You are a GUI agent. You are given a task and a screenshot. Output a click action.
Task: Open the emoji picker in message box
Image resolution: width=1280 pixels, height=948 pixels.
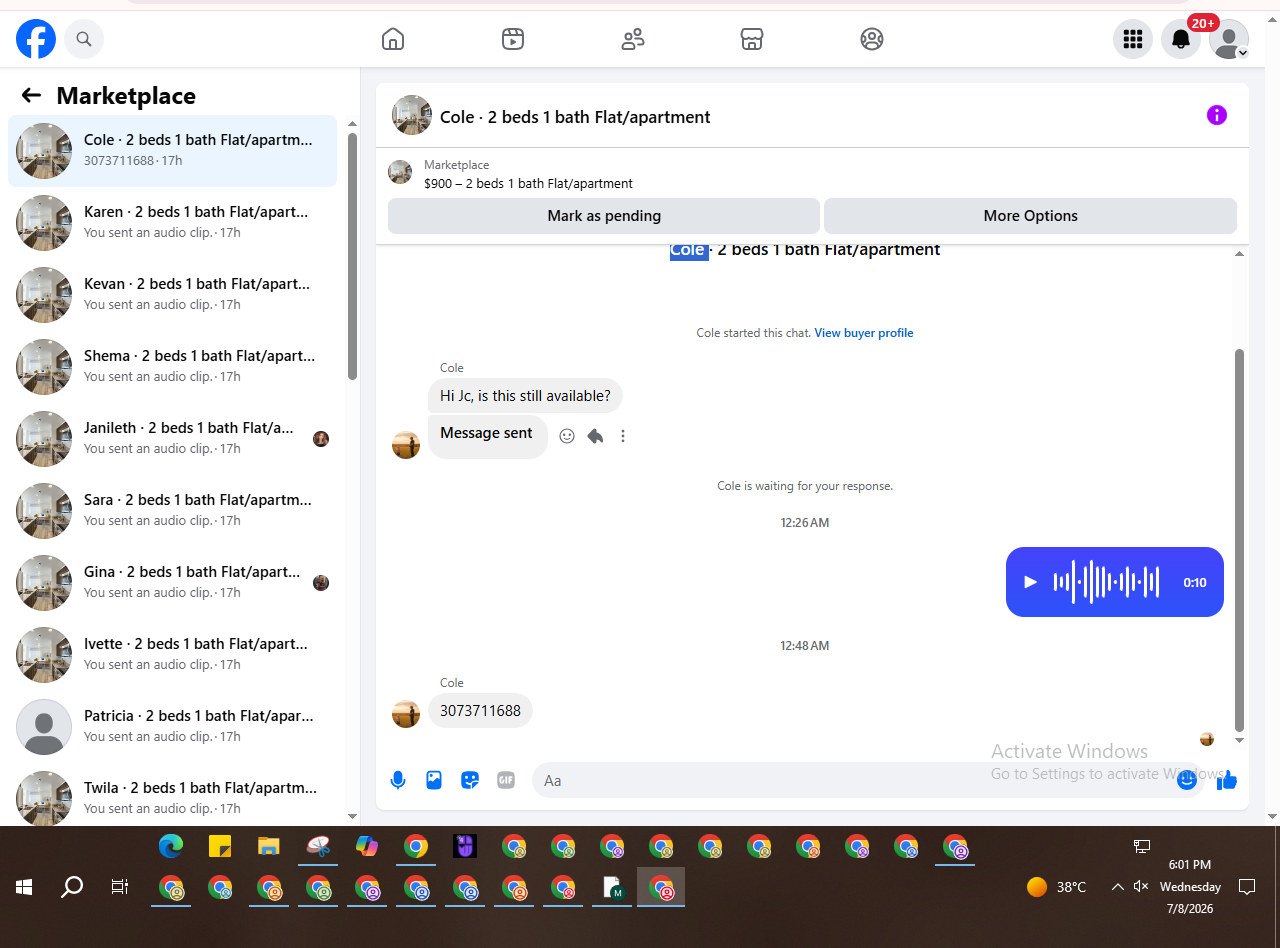1187,780
